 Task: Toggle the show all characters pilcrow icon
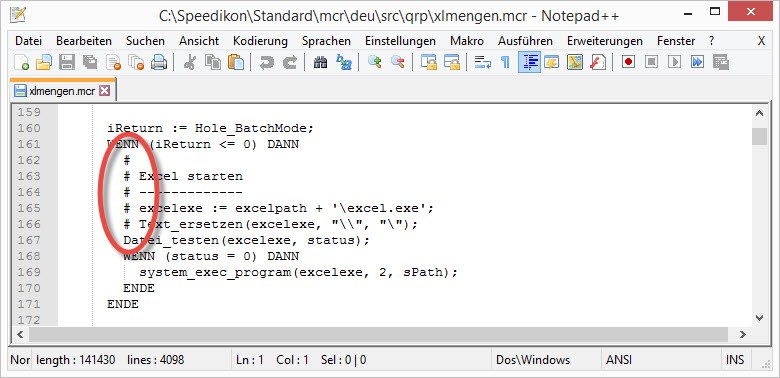[505, 62]
